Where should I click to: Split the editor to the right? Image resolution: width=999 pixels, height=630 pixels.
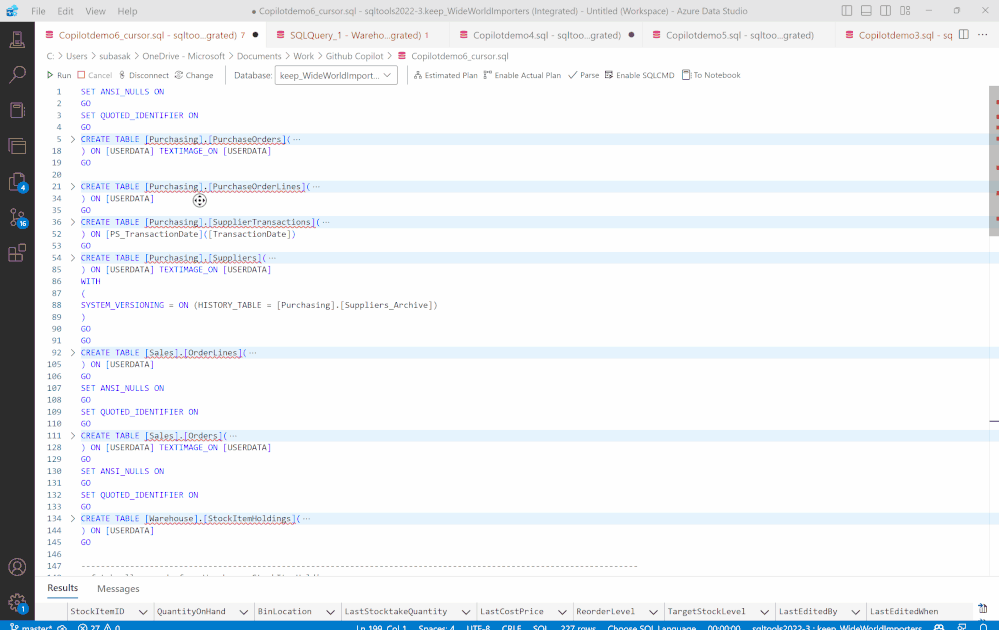click(964, 34)
